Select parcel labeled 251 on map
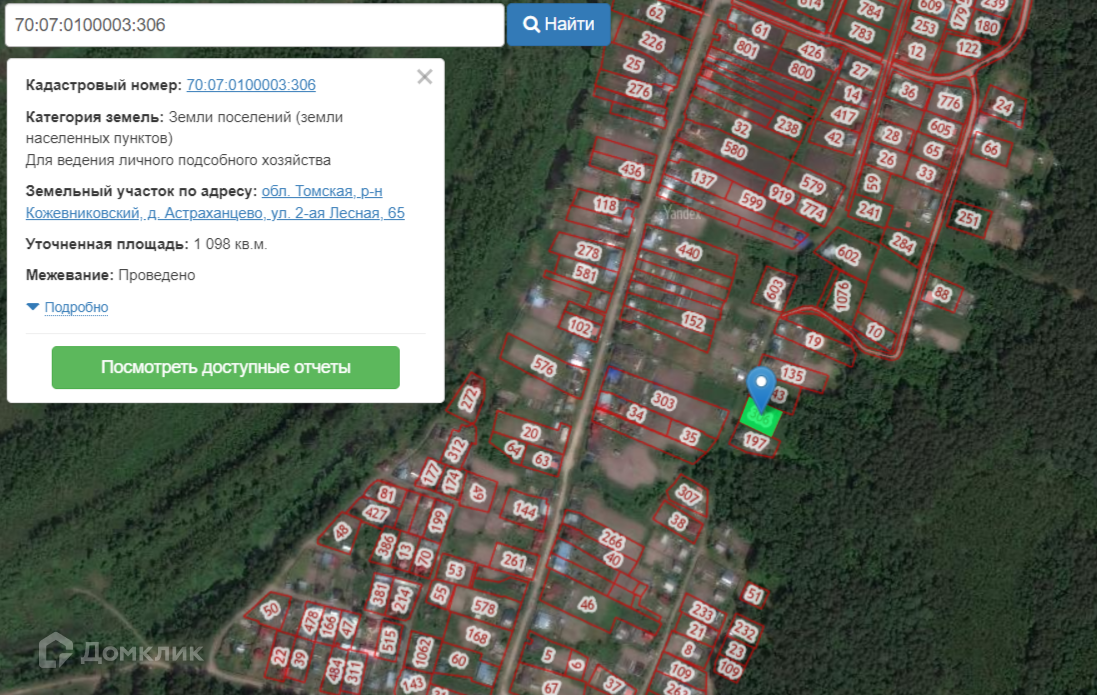This screenshot has height=695, width=1097. pos(968,219)
